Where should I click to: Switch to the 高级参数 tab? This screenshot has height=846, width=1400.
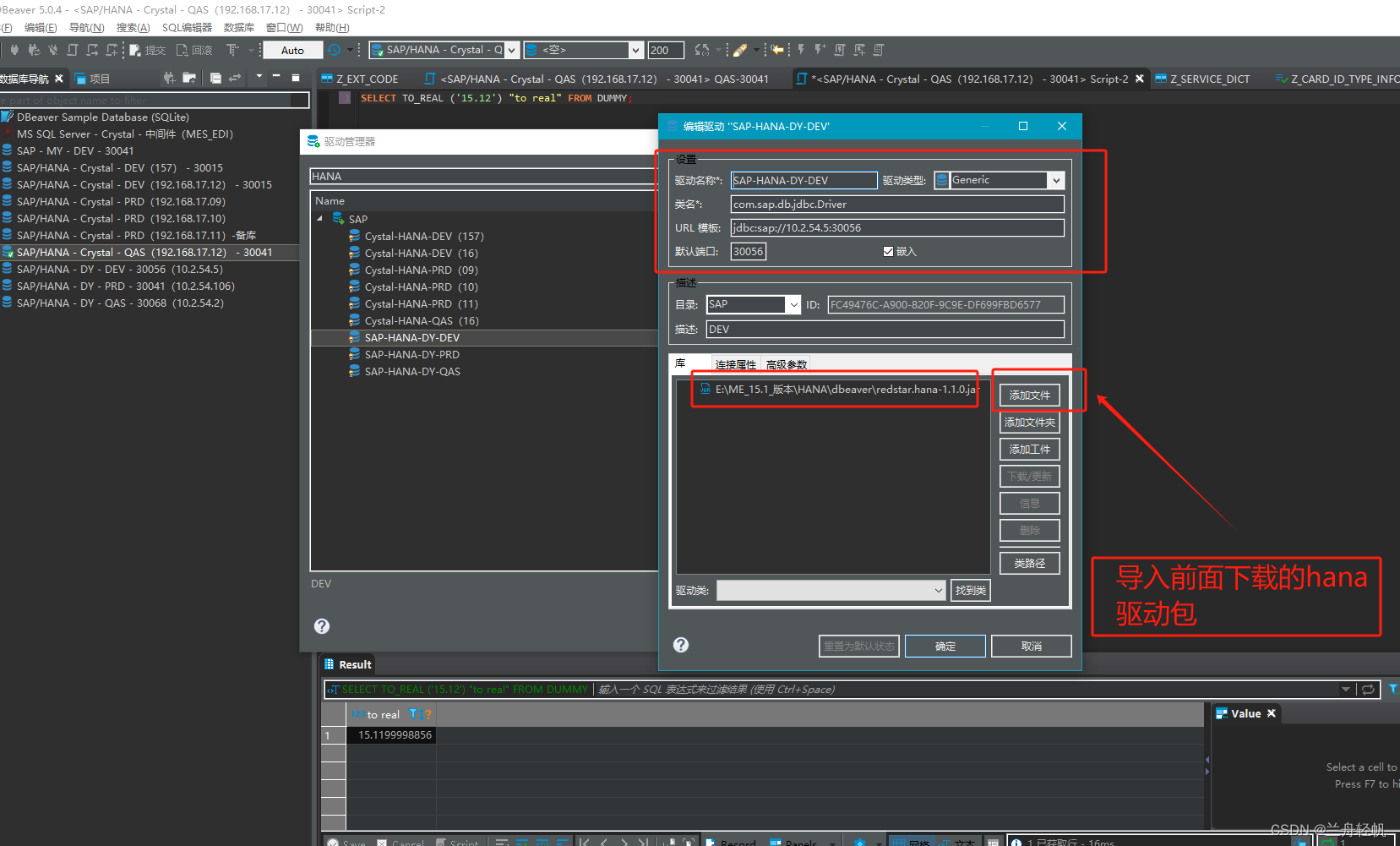(787, 364)
